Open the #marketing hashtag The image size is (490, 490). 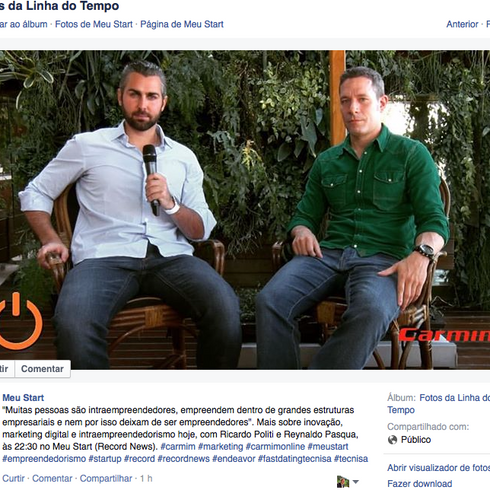[x=220, y=446]
